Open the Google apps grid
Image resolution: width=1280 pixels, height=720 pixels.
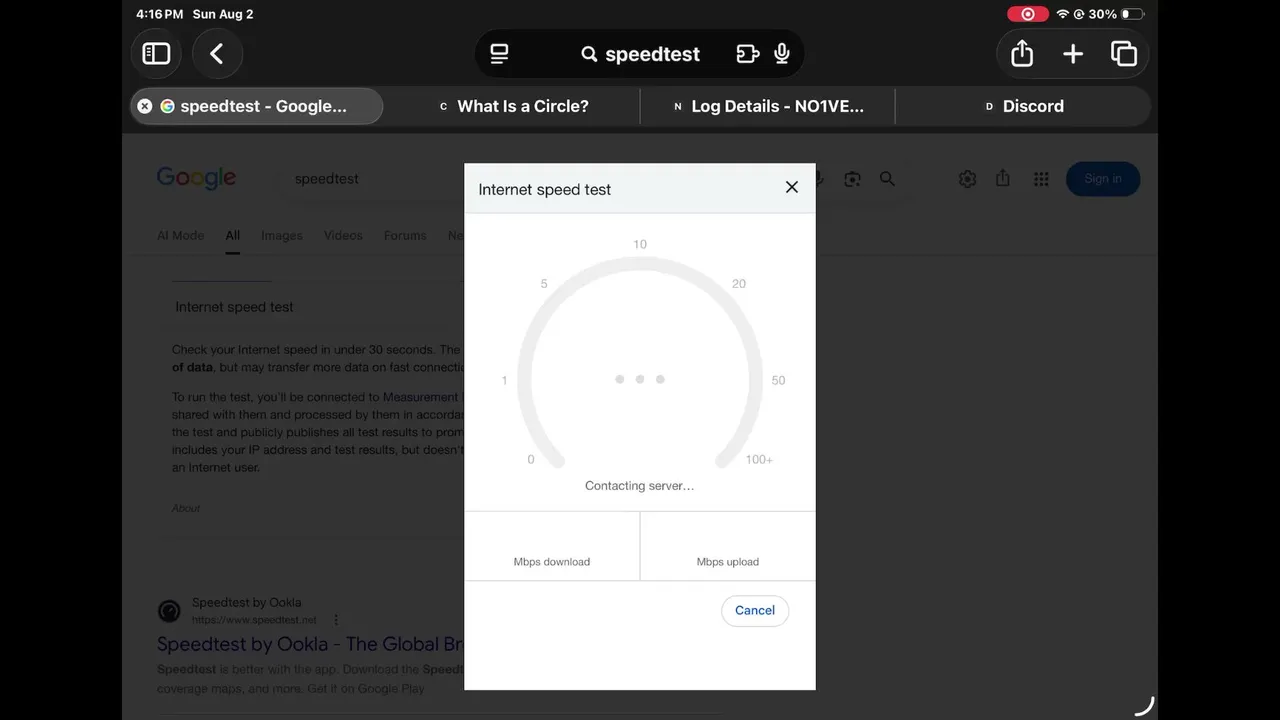1041,179
